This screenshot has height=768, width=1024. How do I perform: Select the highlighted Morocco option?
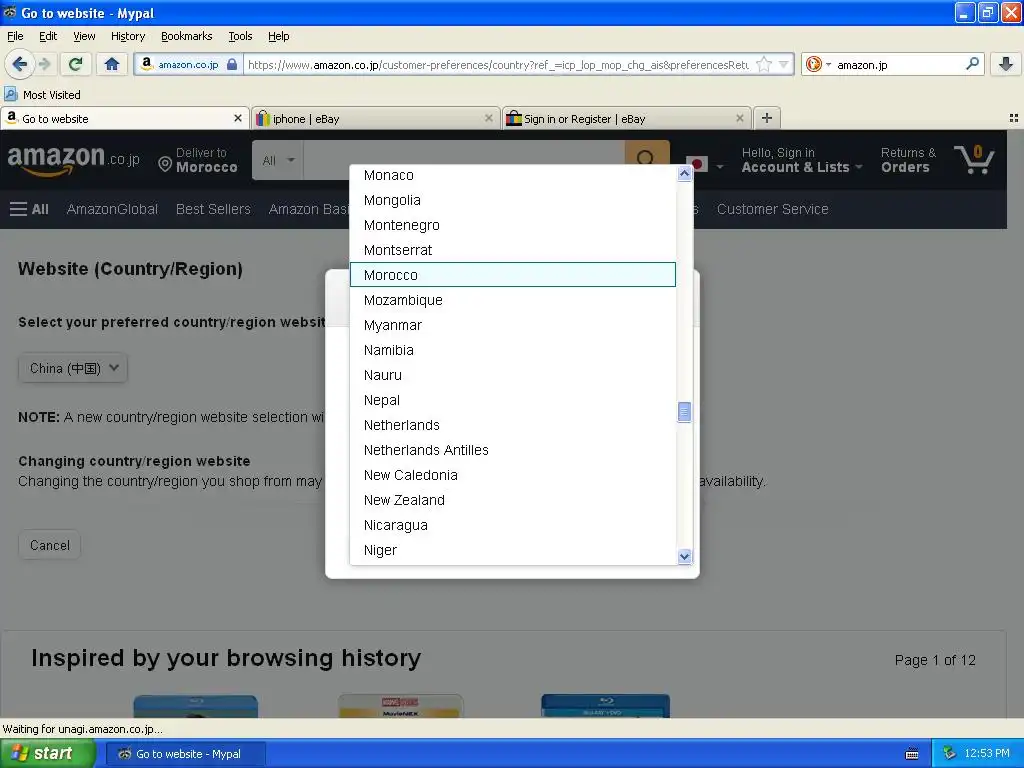pyautogui.click(x=513, y=275)
